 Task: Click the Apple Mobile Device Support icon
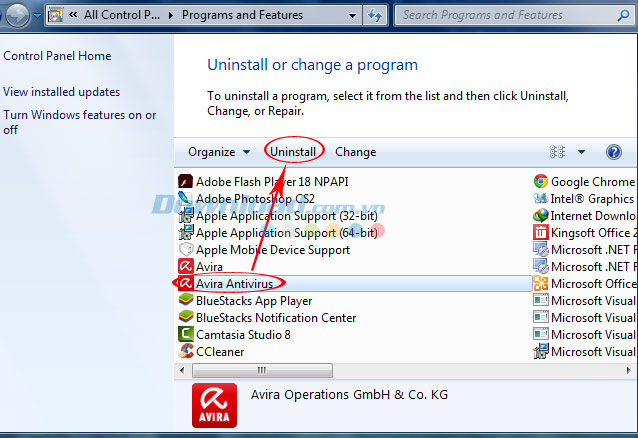click(x=186, y=250)
